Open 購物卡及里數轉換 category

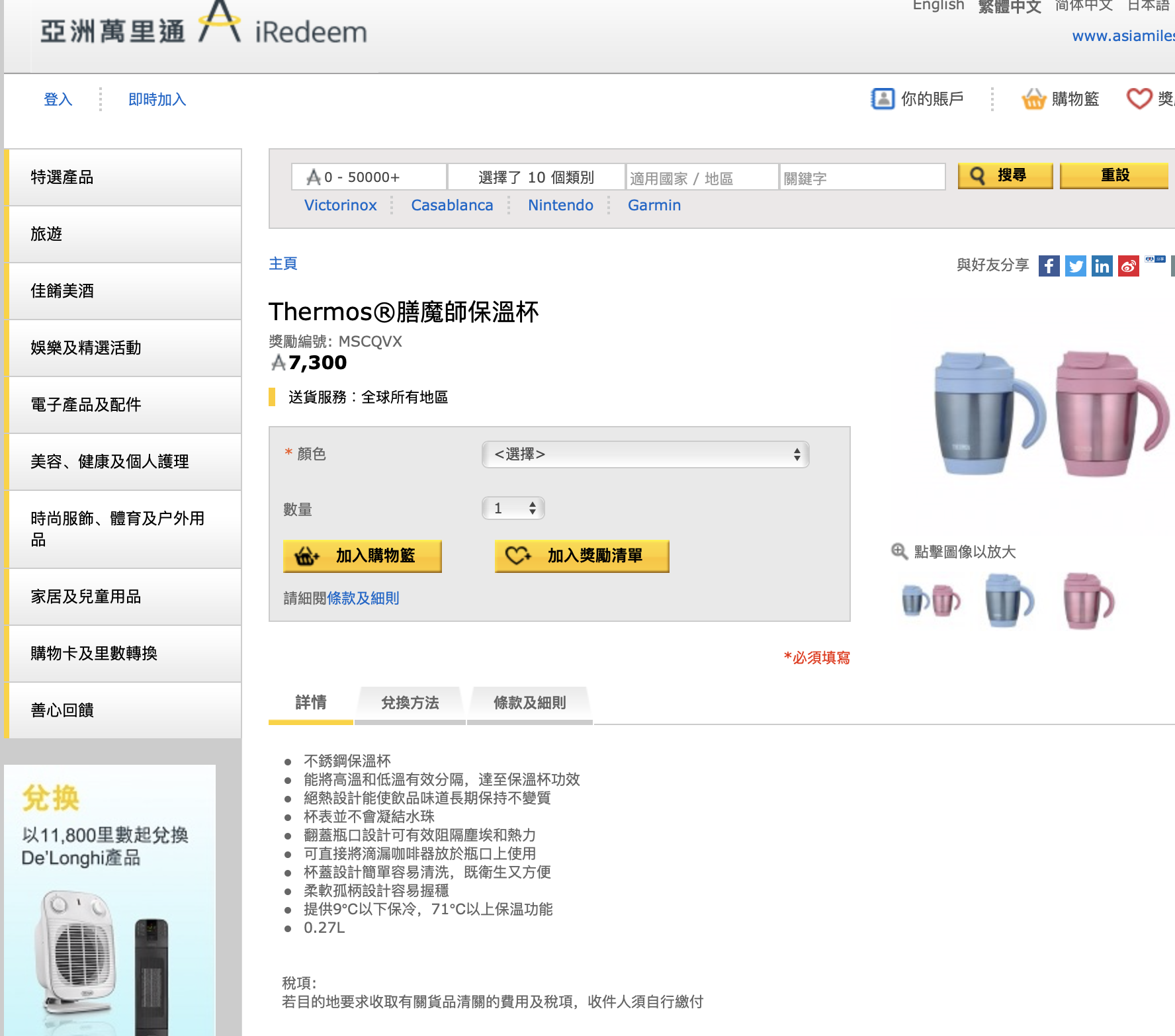pyautogui.click(x=124, y=654)
